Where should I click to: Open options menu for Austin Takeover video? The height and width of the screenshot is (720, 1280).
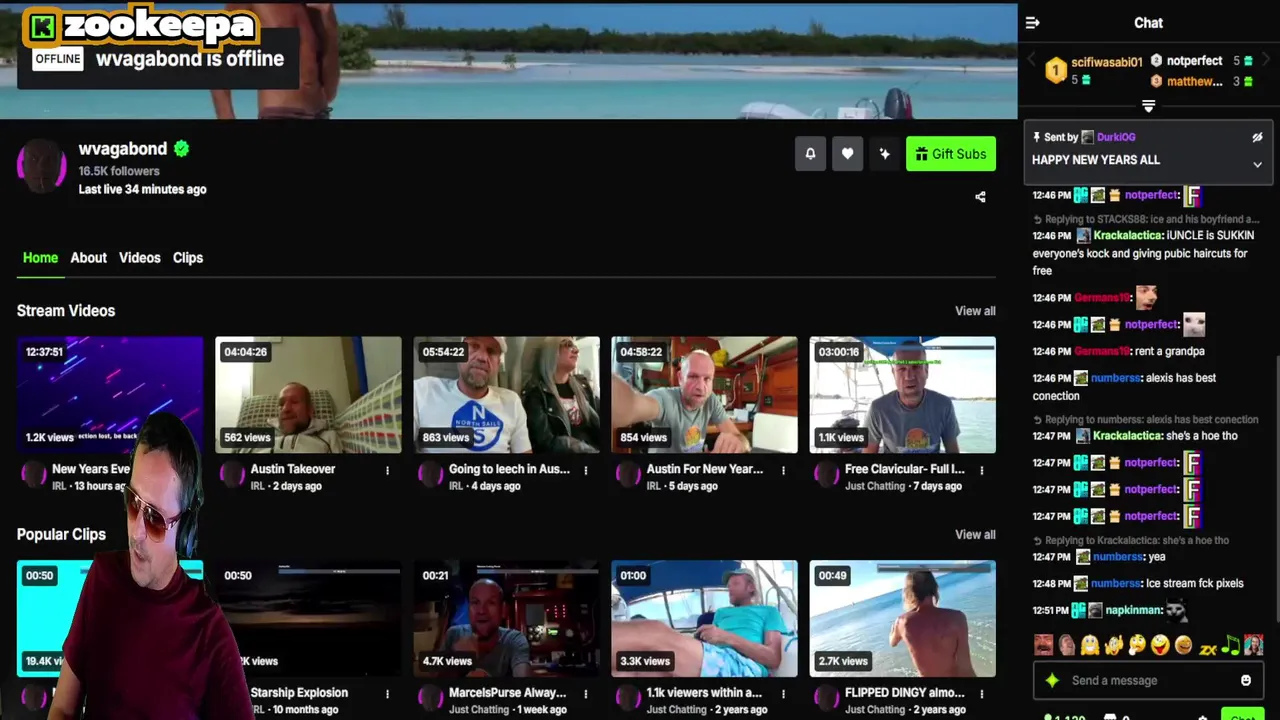(387, 470)
